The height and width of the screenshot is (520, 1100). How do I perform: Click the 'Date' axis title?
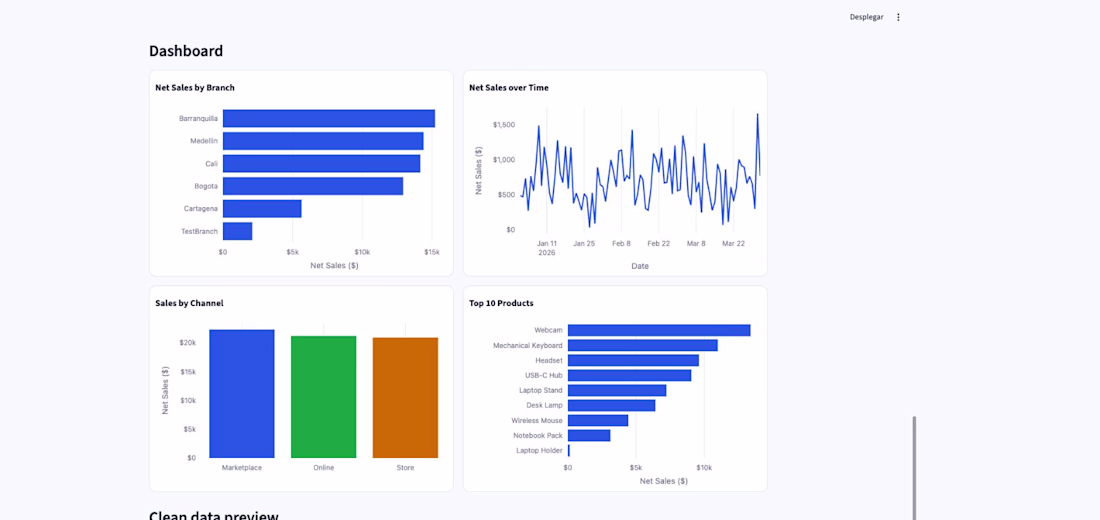tap(640, 267)
